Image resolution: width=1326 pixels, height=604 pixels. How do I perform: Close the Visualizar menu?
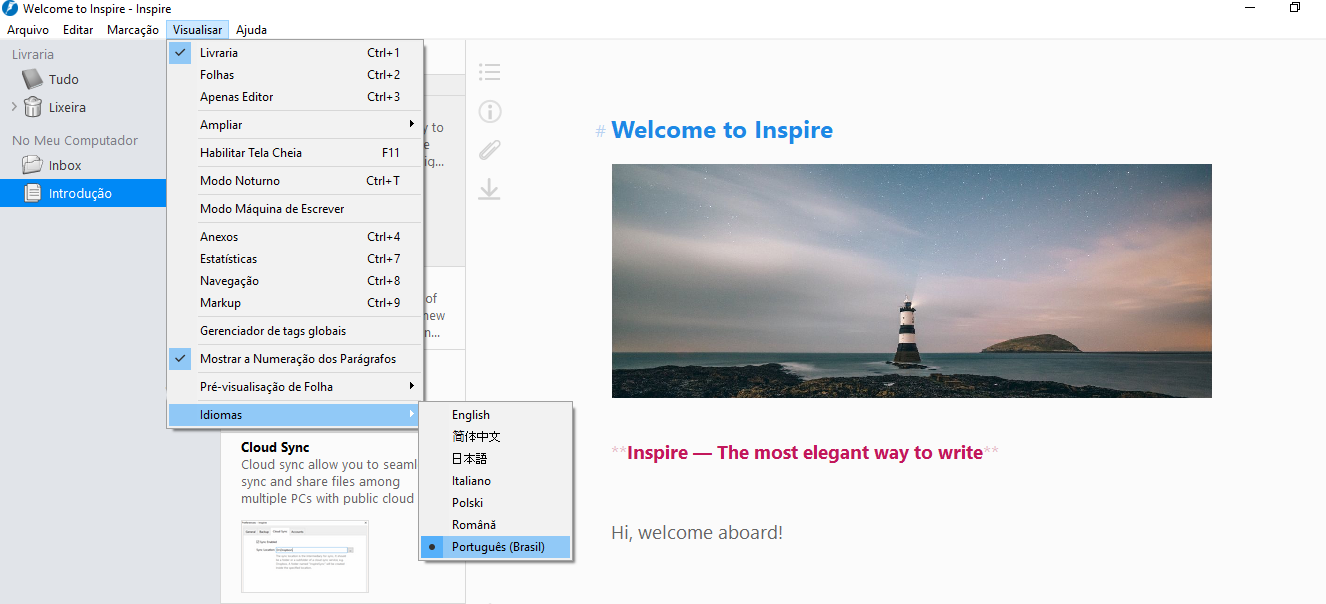[x=197, y=30]
